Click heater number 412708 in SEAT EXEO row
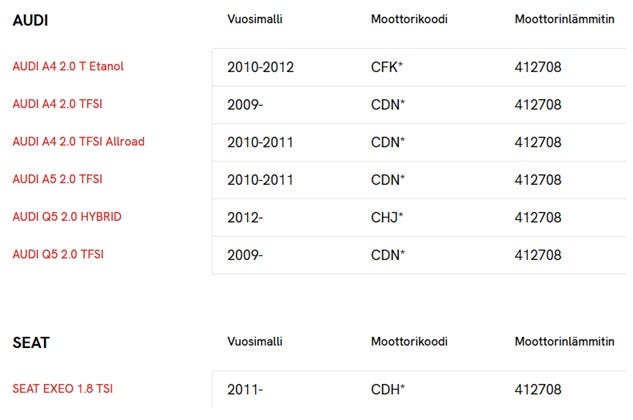This screenshot has height=420, width=633. [x=537, y=389]
